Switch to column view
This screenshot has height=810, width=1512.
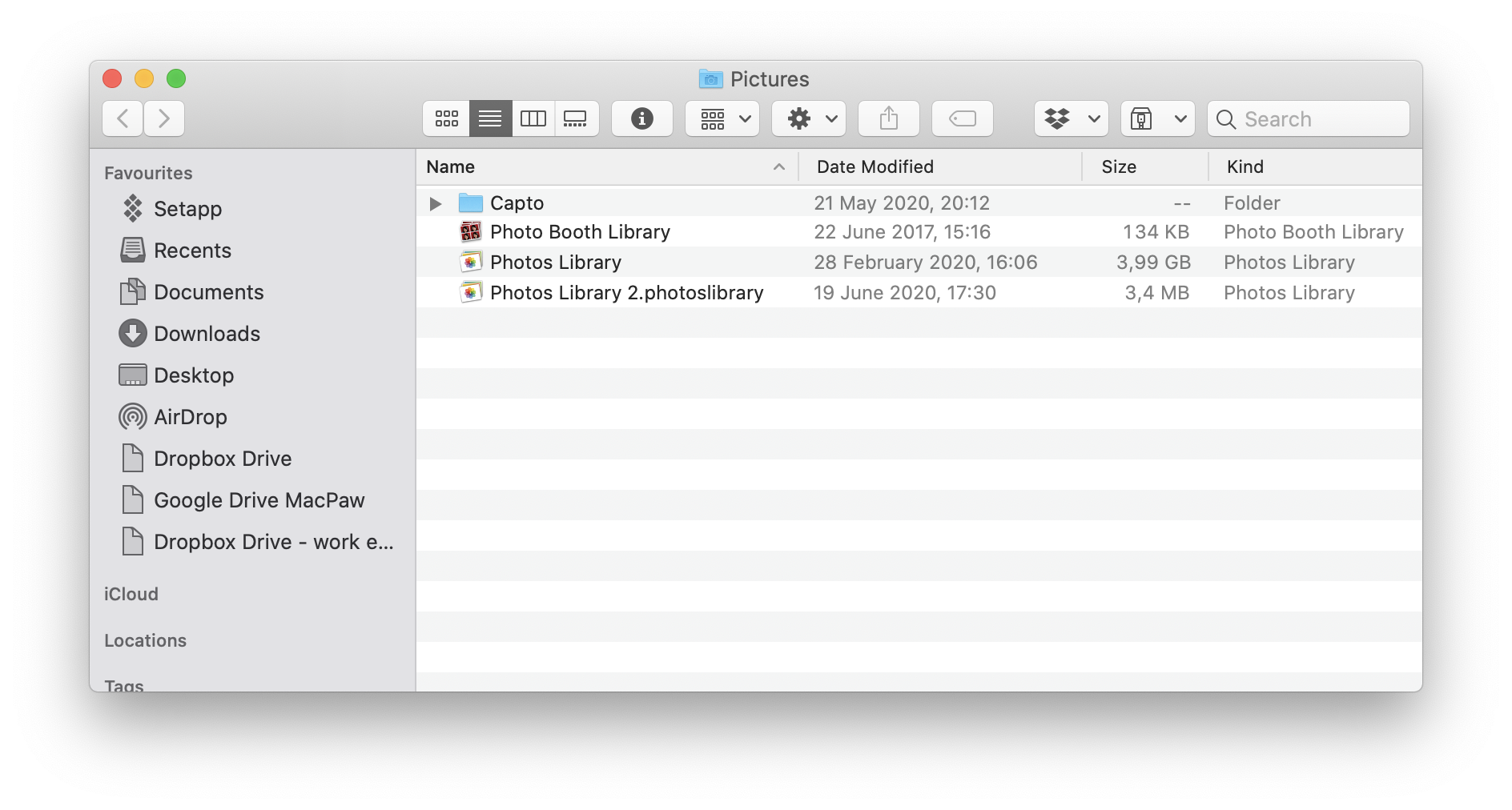point(533,118)
